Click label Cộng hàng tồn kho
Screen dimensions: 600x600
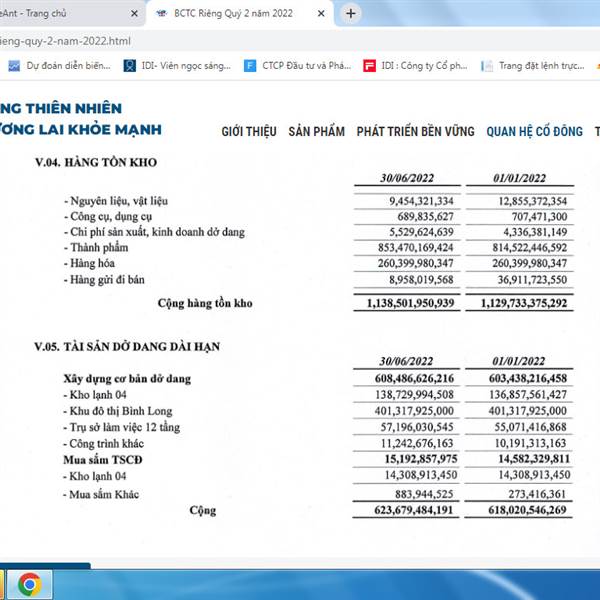(x=205, y=303)
